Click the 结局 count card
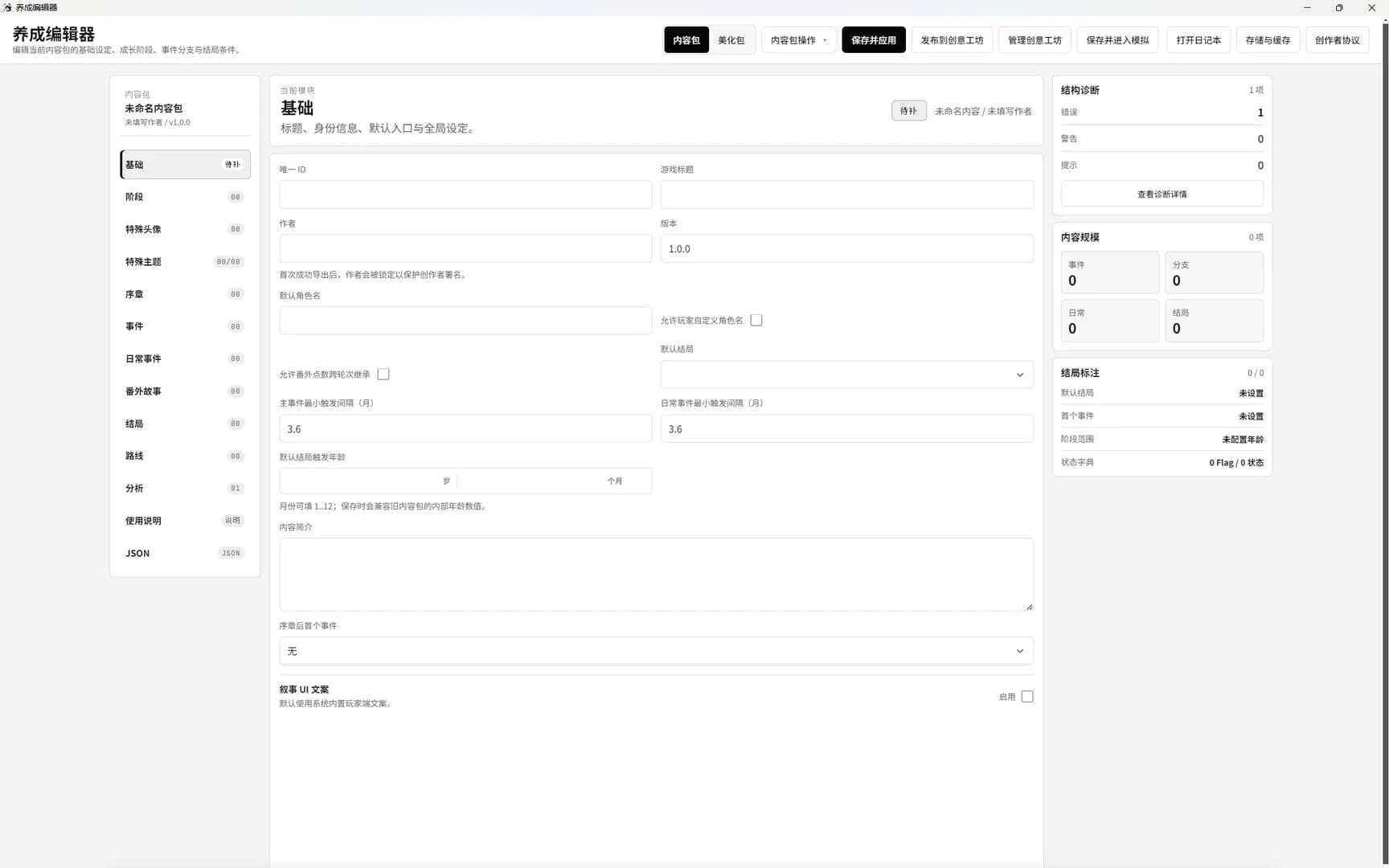This screenshot has width=1389, height=868. point(1214,321)
